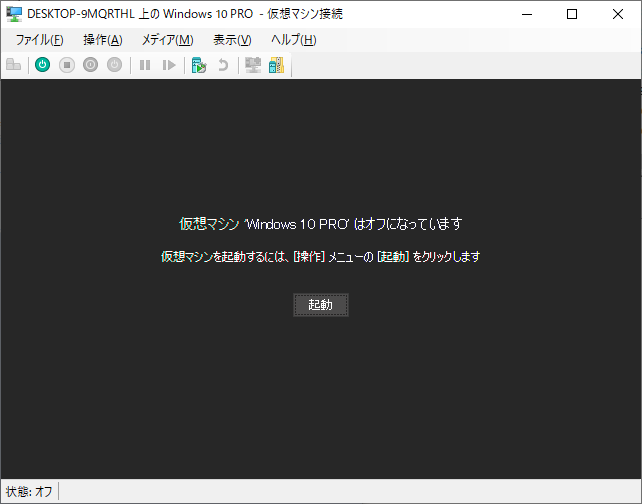Open the 表示(V) menu
Viewport: 642px width, 504px height.
point(232,40)
